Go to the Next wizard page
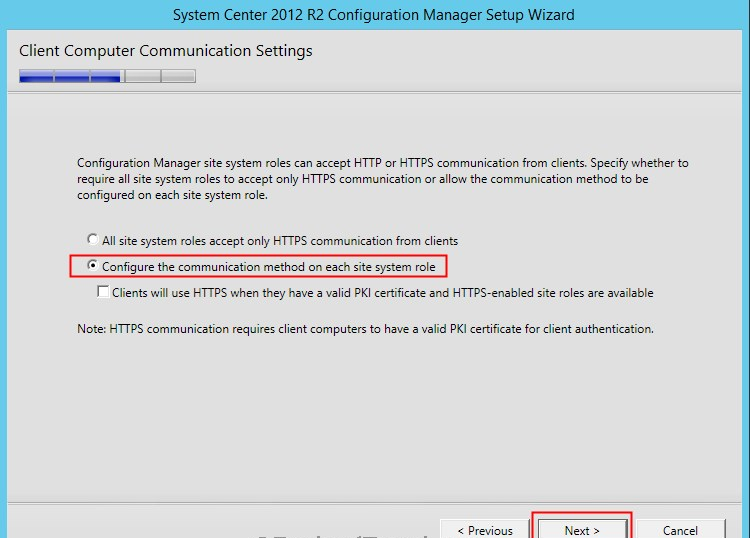The image size is (750, 538). [582, 529]
